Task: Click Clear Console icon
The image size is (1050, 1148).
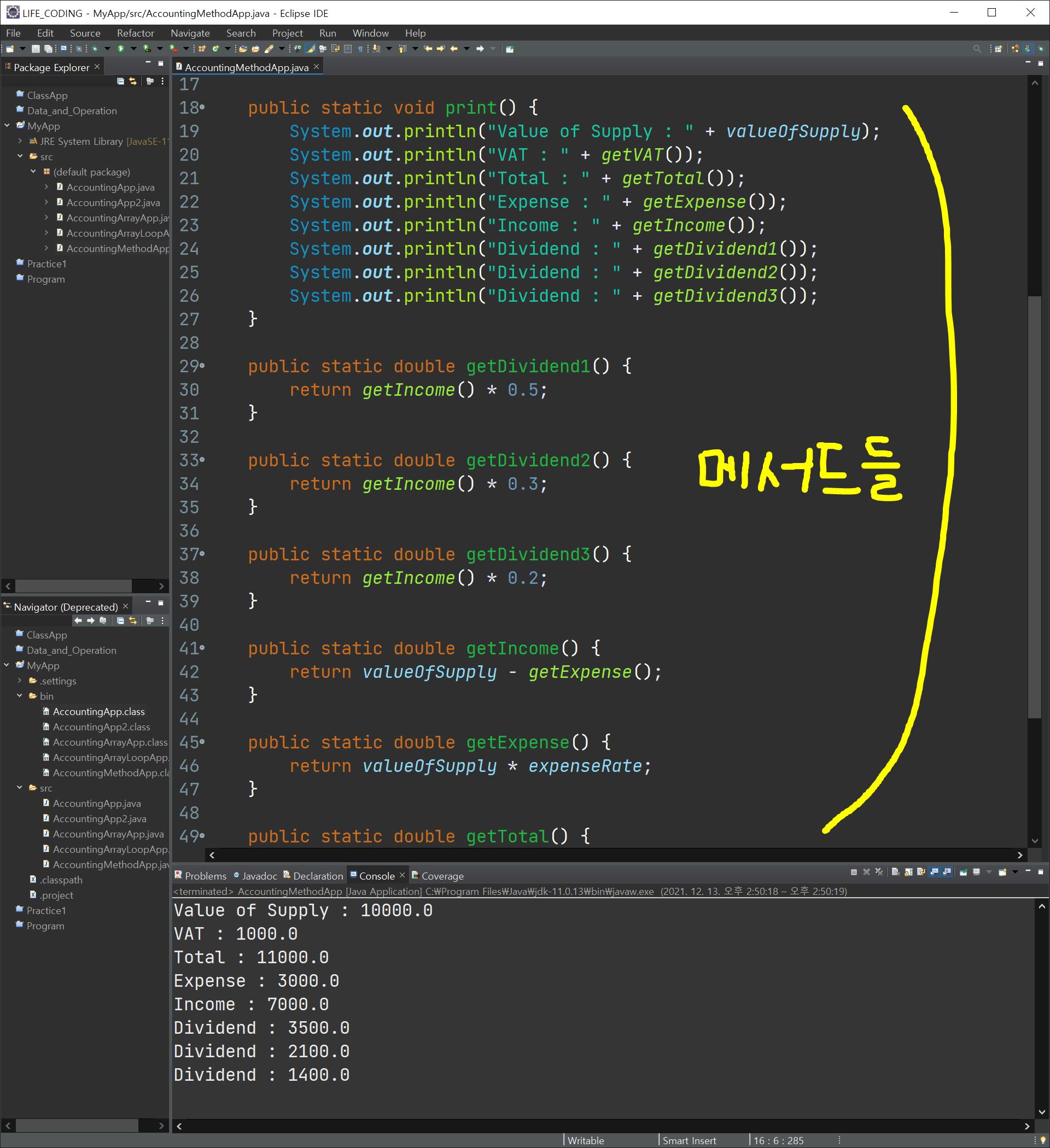Action: click(x=896, y=872)
